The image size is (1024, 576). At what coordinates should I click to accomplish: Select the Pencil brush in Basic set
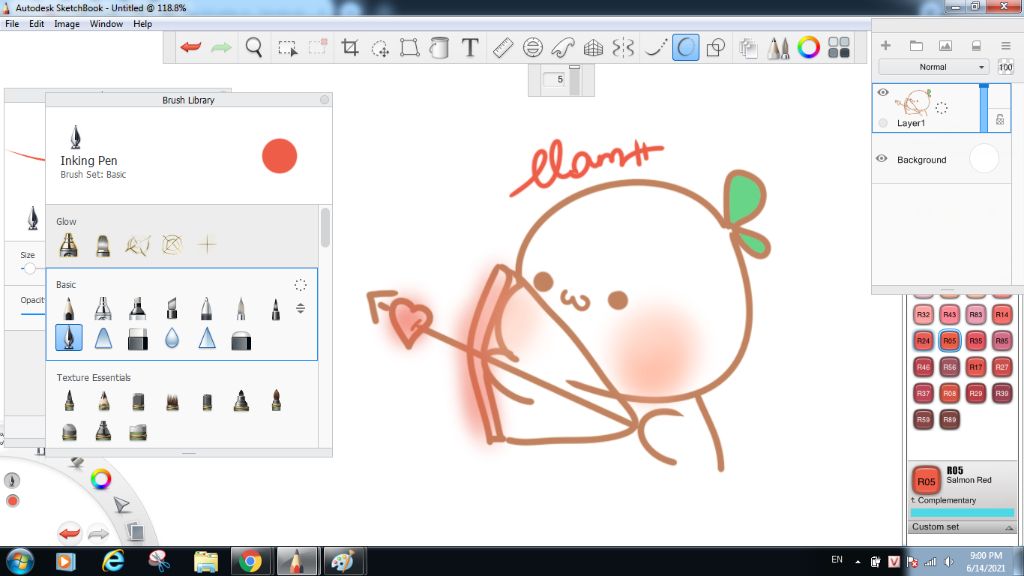(69, 308)
